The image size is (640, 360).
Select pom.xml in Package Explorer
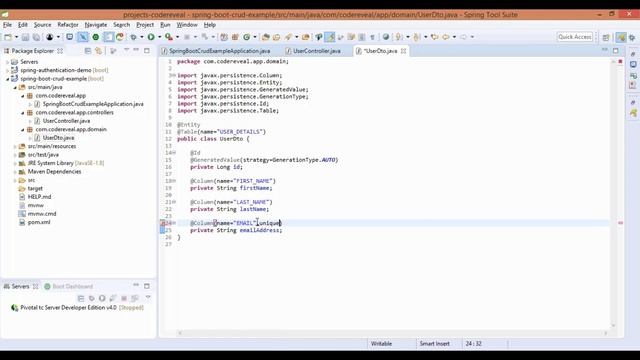point(35,222)
